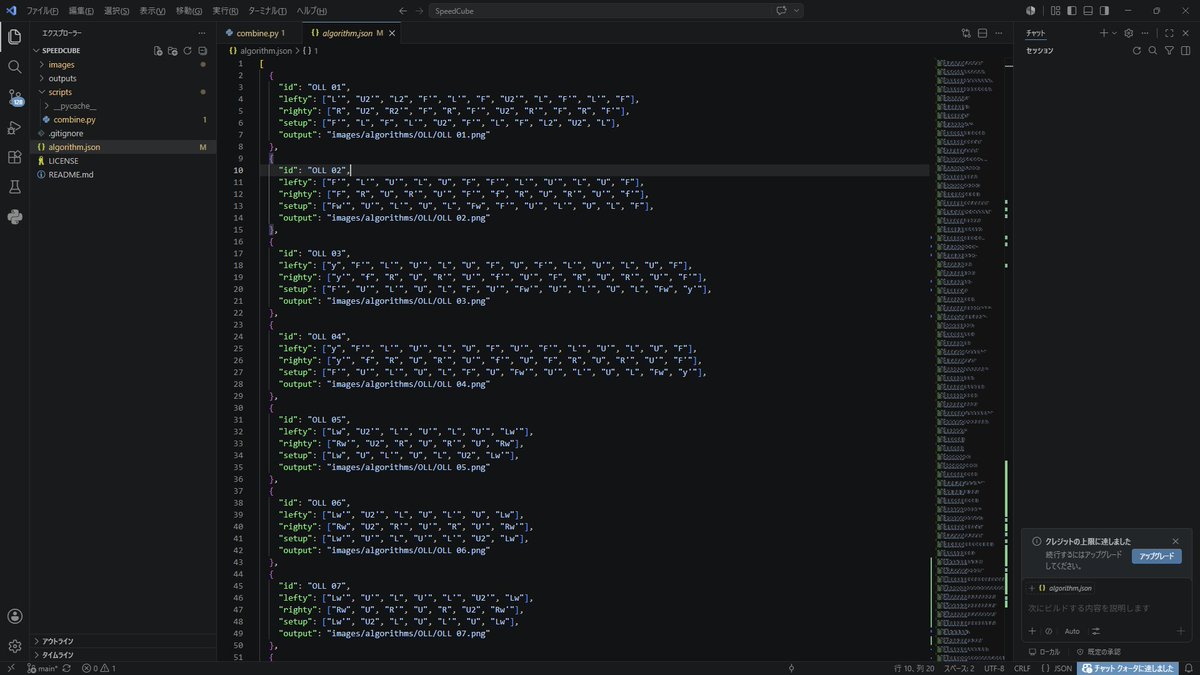Viewport: 1200px width, 675px height.
Task: Open the File menu
Action: (41, 10)
